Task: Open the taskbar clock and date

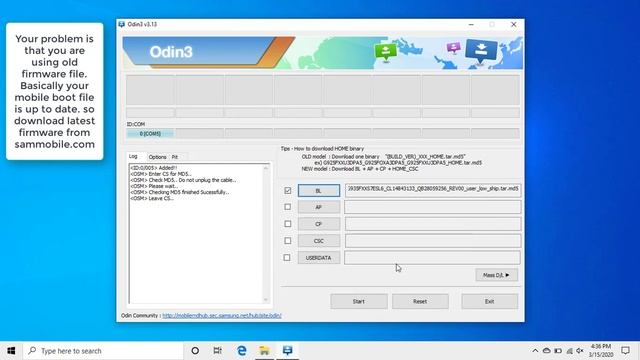Action: 601,351
